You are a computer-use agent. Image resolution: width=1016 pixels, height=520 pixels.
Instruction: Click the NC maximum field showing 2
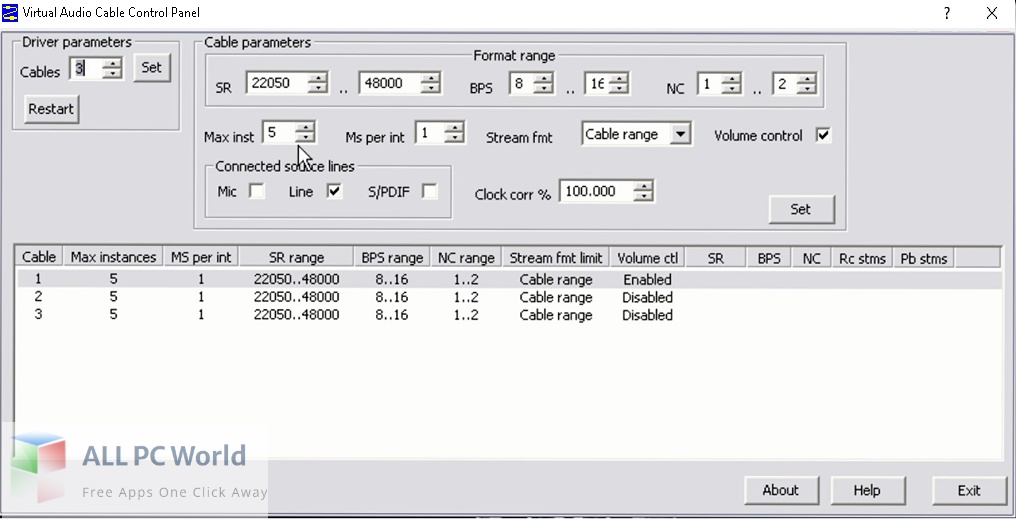point(785,83)
